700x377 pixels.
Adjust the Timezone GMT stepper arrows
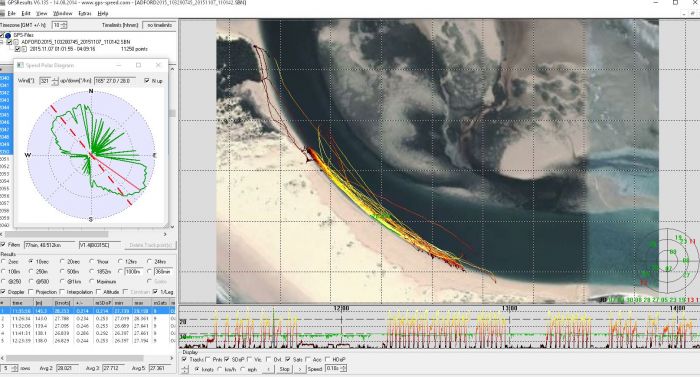[x=64, y=25]
